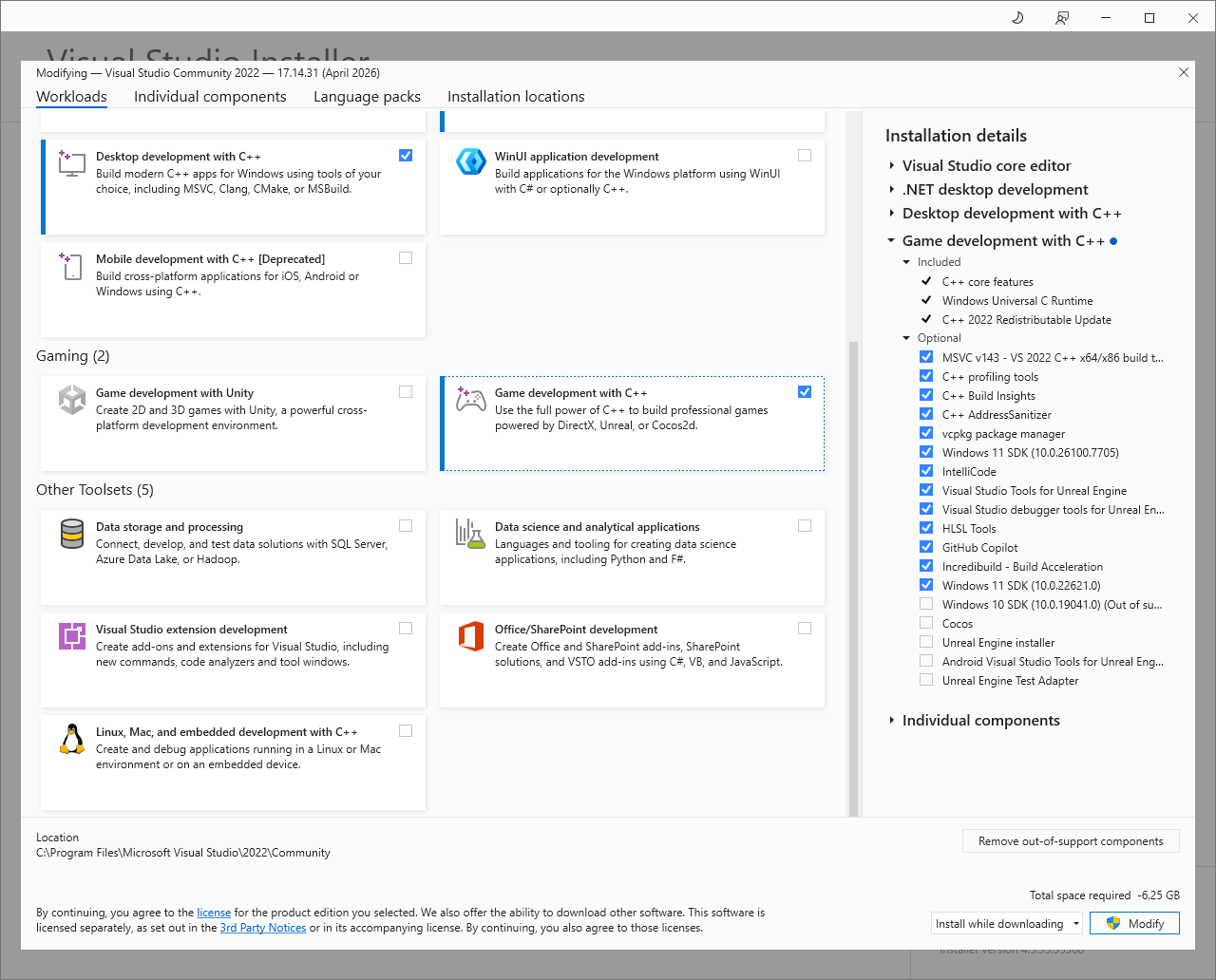Click the Windows 11 SDK (10.0.26100.7705) label
1216x980 pixels.
pos(1031,453)
